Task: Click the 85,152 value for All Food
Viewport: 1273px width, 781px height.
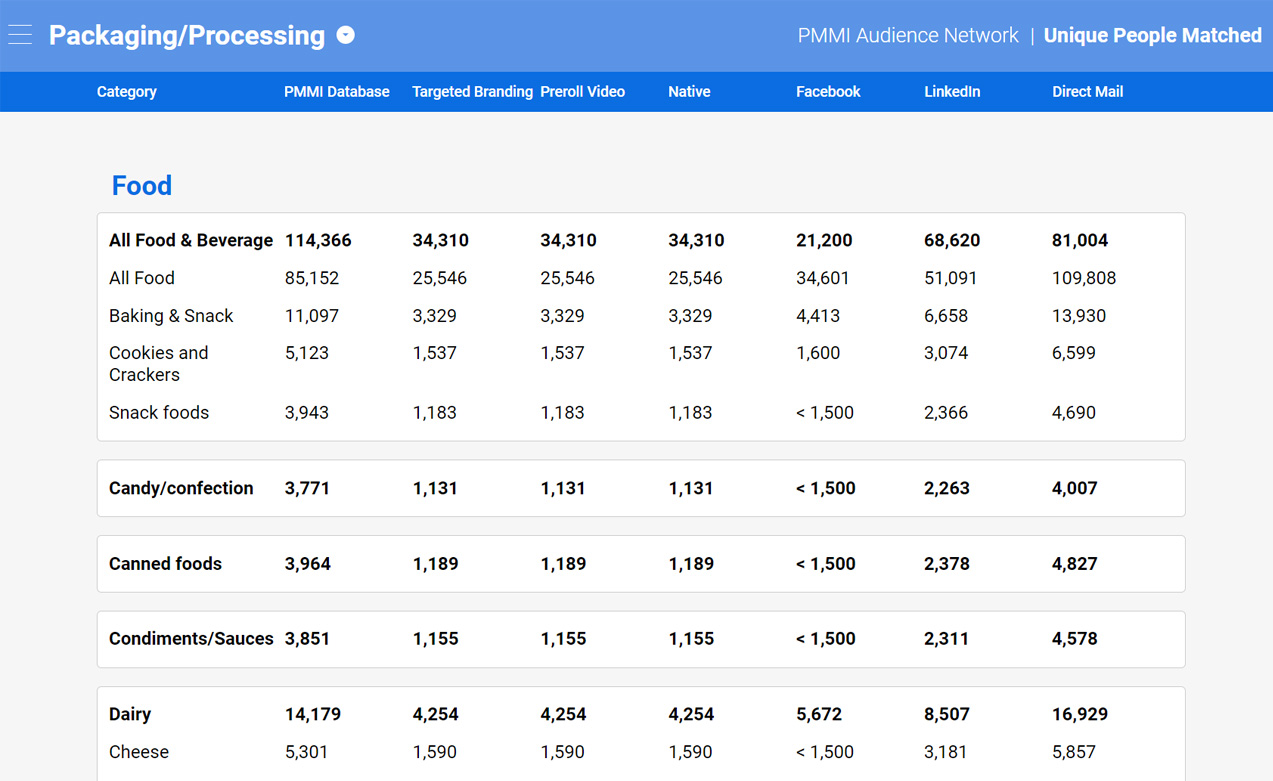Action: coord(312,278)
